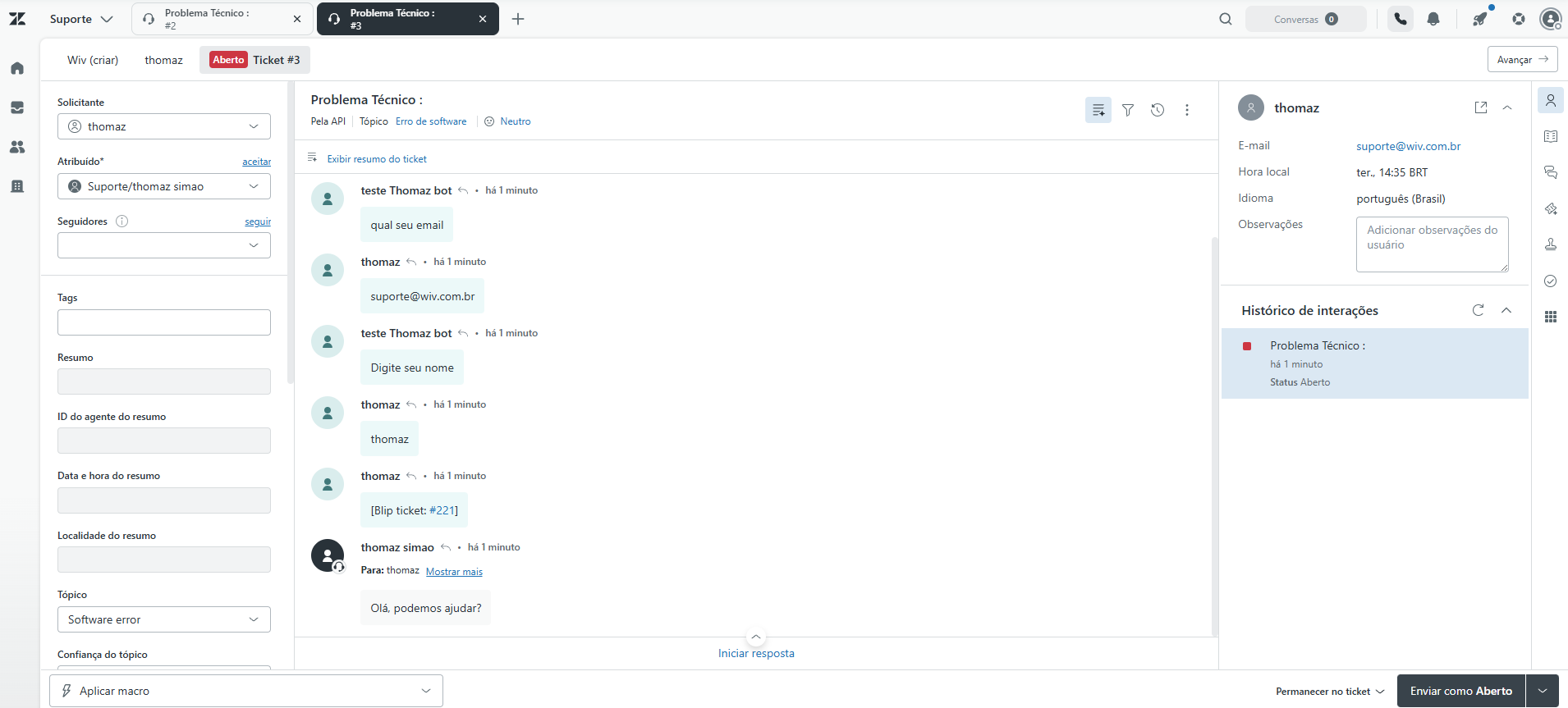Image resolution: width=1568 pixels, height=708 pixels.
Task: Select the thomaz user tab
Action: pos(164,60)
